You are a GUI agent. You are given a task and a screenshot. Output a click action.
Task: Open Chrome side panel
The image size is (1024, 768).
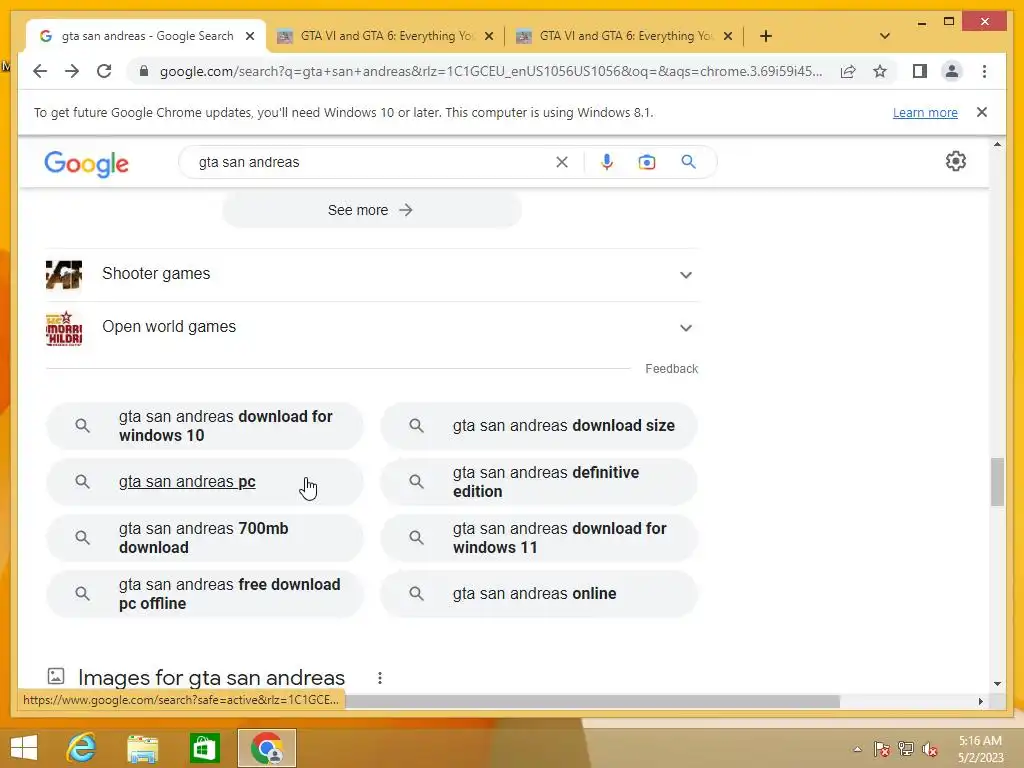920,71
